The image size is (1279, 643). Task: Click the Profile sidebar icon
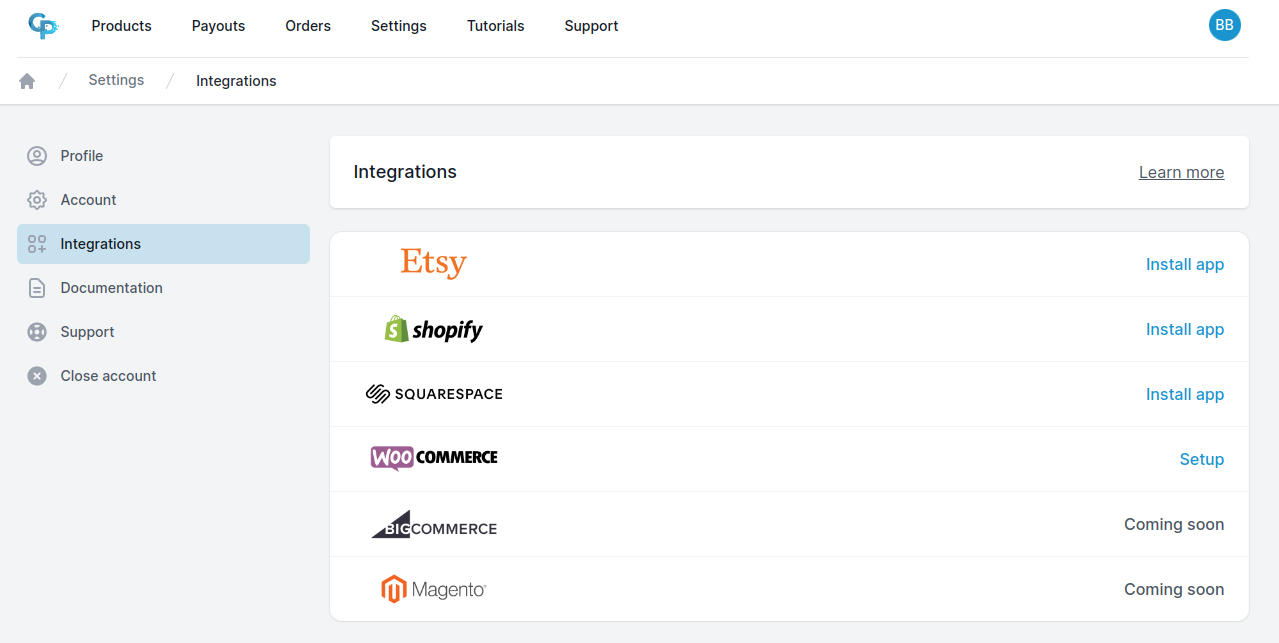point(37,155)
